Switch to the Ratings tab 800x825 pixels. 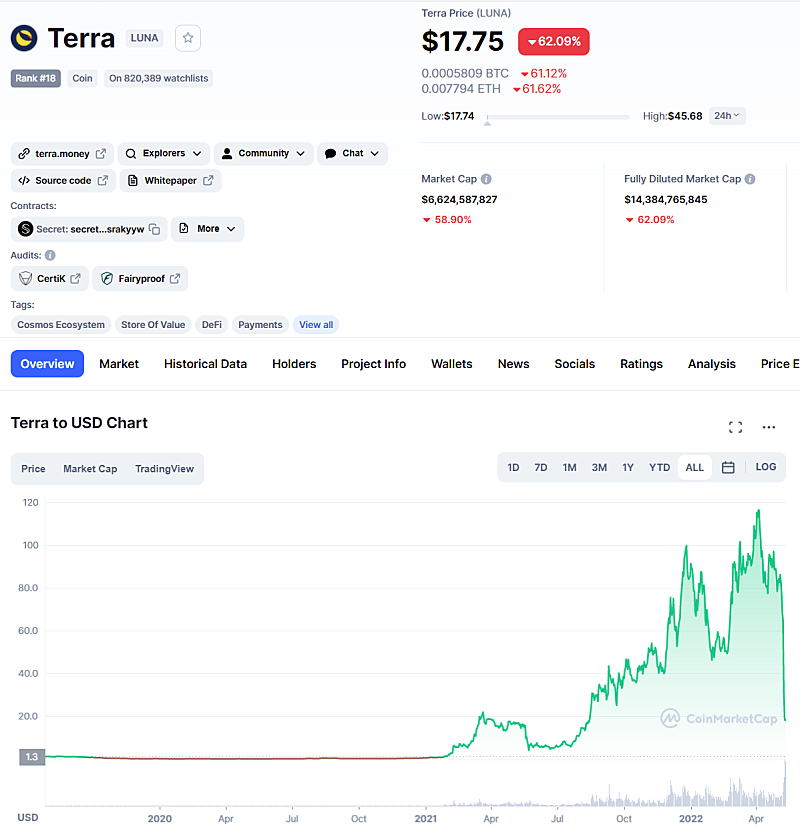tap(641, 364)
